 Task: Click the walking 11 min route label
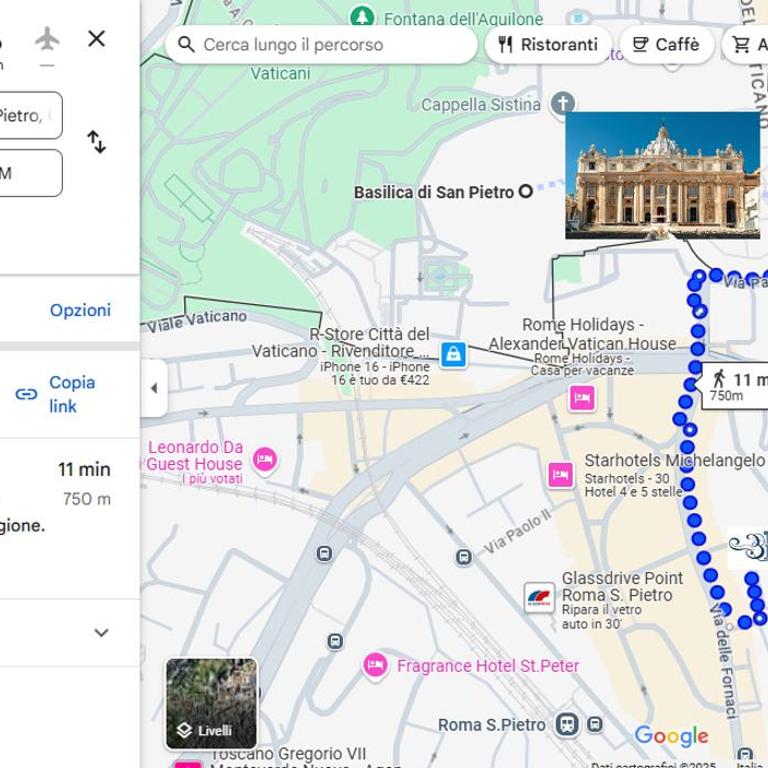(x=733, y=386)
